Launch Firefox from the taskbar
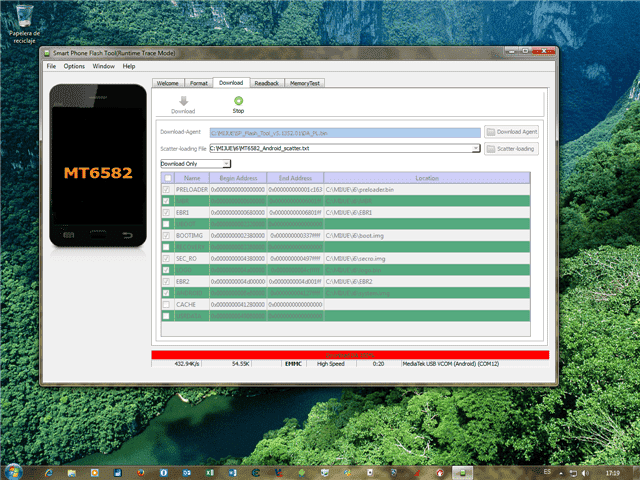The height and width of the screenshot is (480, 640). [141, 473]
